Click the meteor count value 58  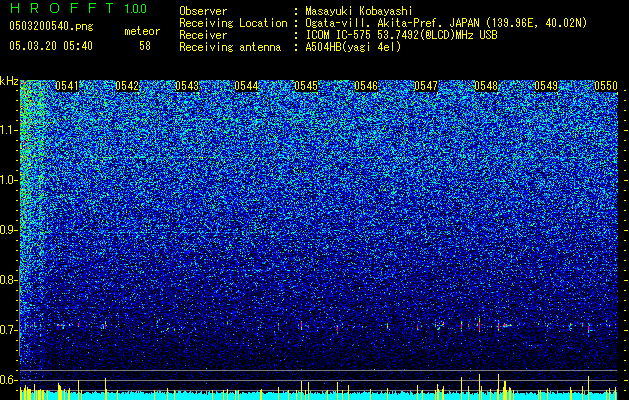tap(145, 46)
